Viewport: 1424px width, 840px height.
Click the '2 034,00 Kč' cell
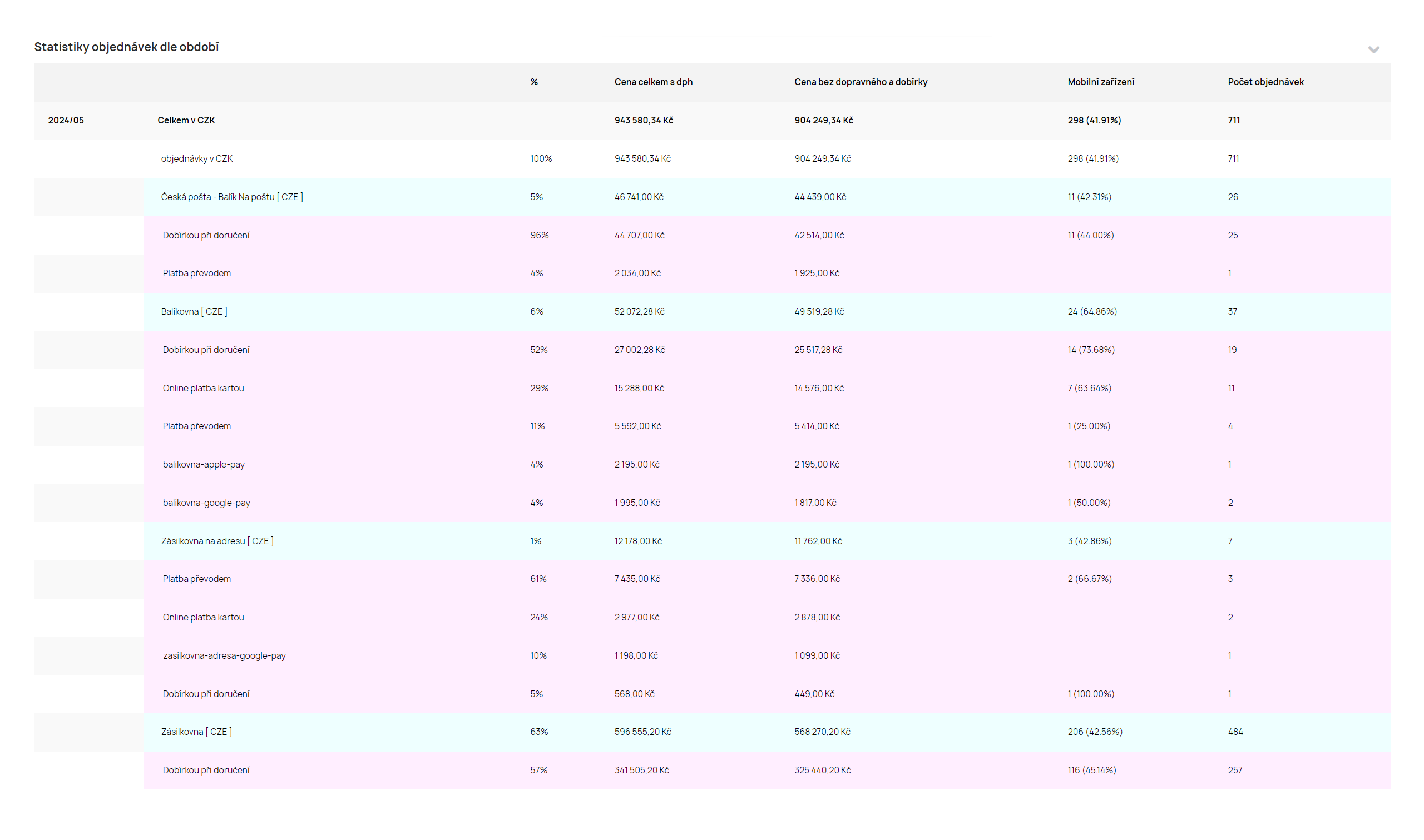coord(637,274)
